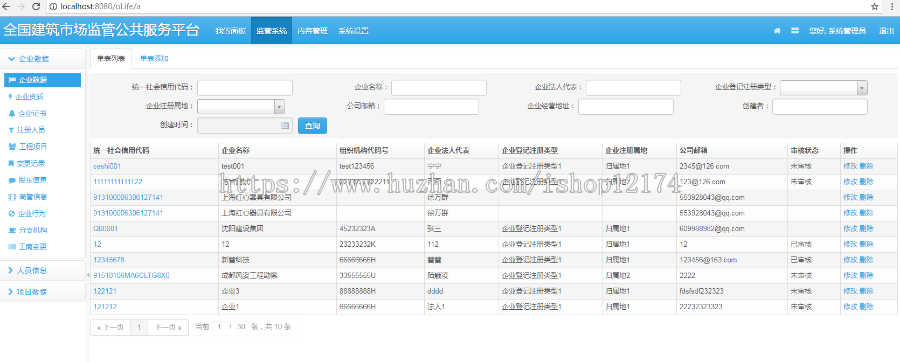Click the 统一社会信用代码 input field
Image resolution: width=900 pixels, height=362 pixels.
coord(245,88)
